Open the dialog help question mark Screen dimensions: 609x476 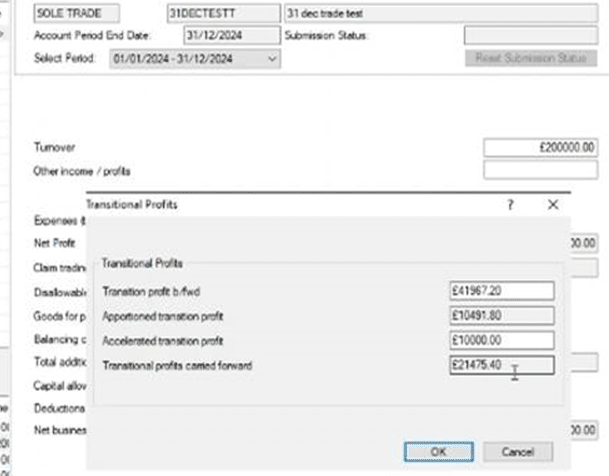click(510, 204)
